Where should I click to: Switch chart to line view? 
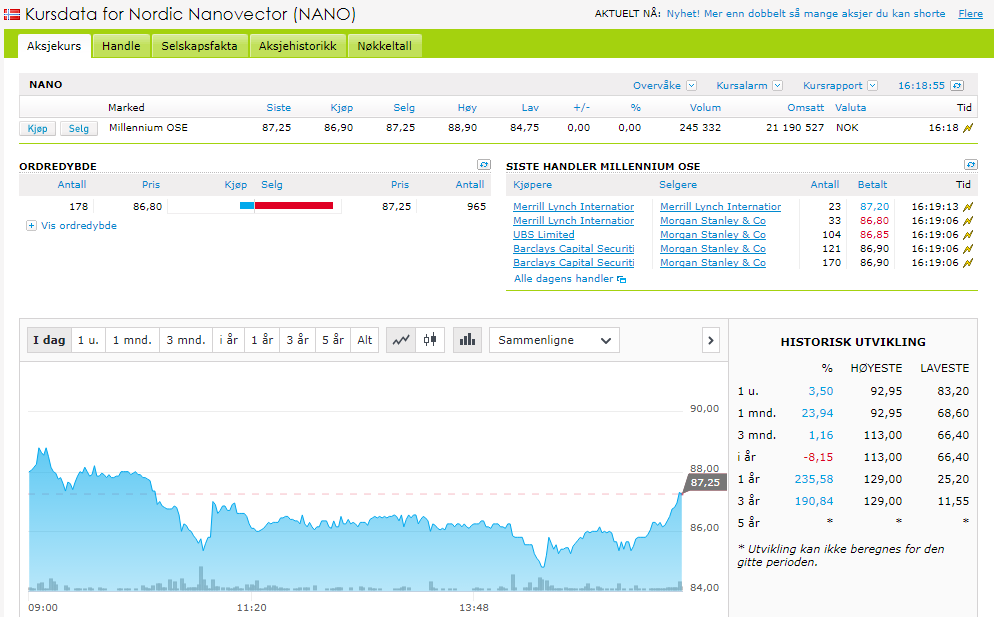(x=401, y=340)
